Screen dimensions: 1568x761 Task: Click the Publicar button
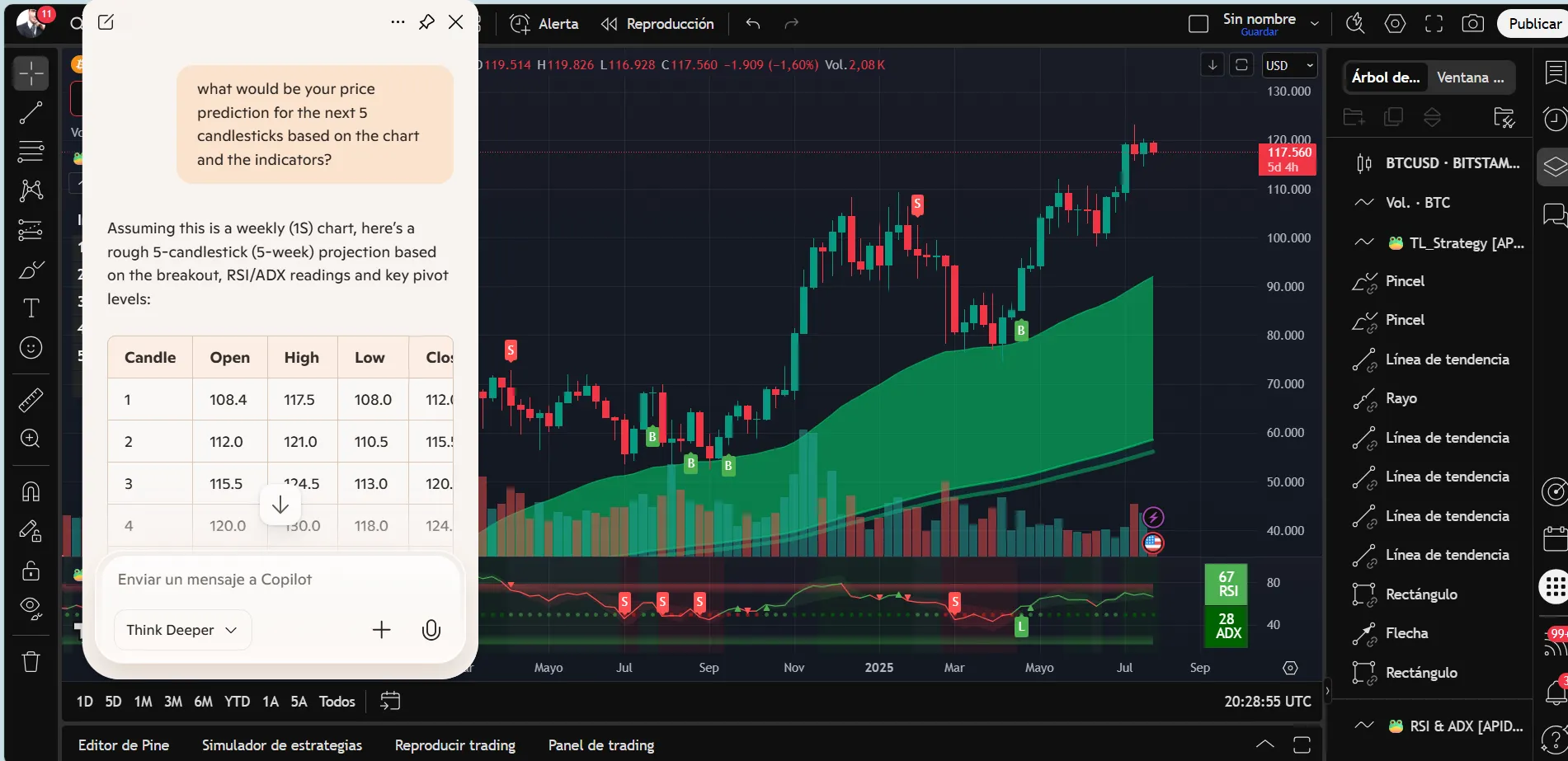[x=1533, y=24]
